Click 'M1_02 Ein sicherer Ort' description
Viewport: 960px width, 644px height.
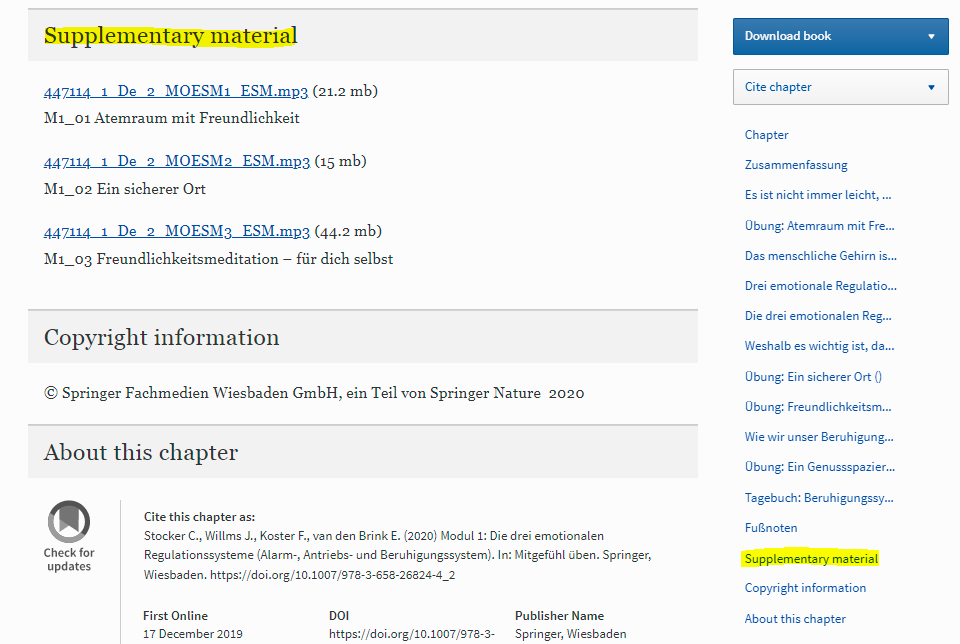125,189
